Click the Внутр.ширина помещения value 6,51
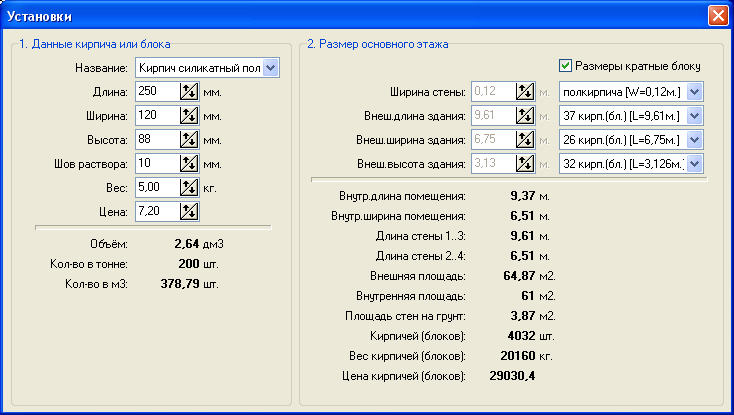The width and height of the screenshot is (734, 415). tap(523, 216)
